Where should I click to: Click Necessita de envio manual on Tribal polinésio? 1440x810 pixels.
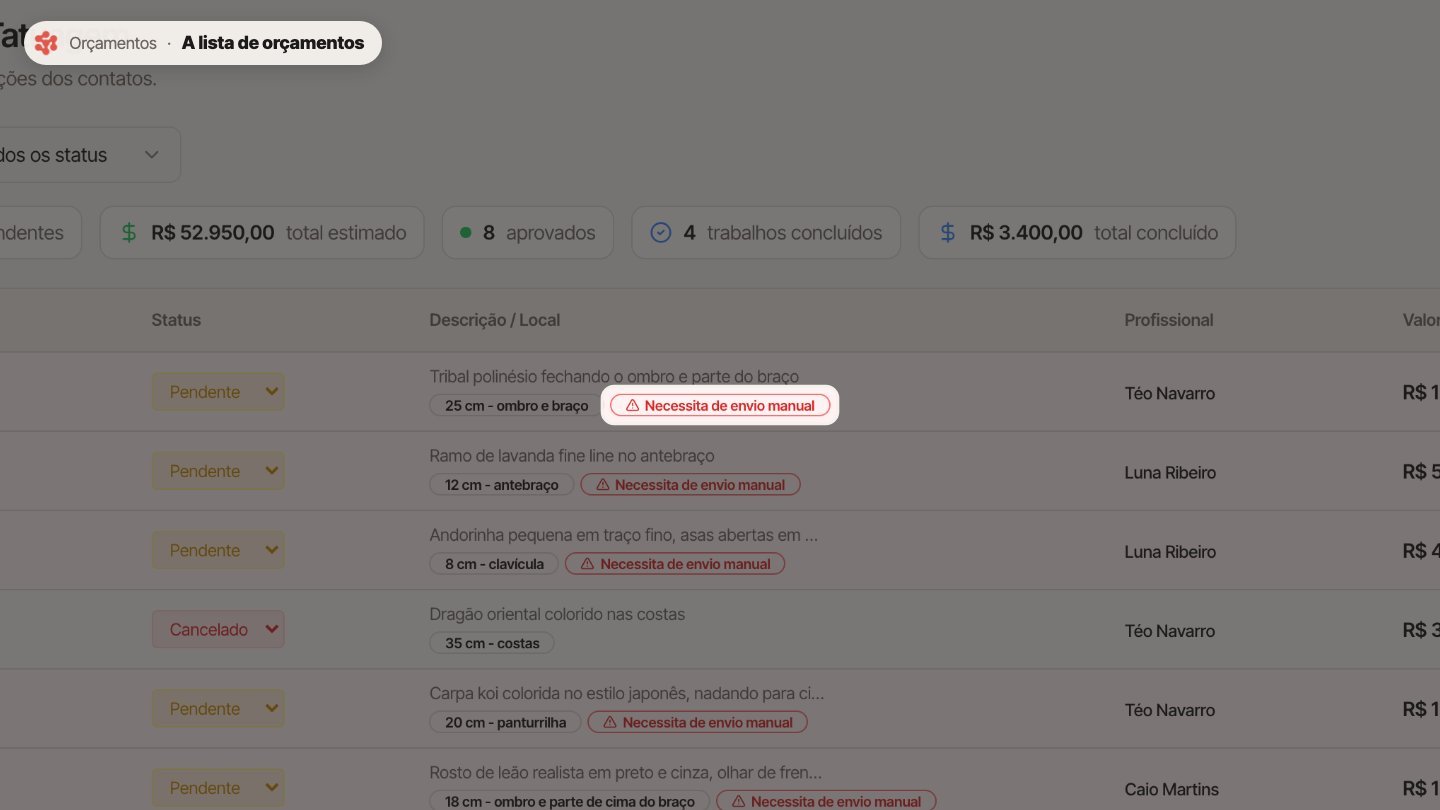(x=720, y=406)
